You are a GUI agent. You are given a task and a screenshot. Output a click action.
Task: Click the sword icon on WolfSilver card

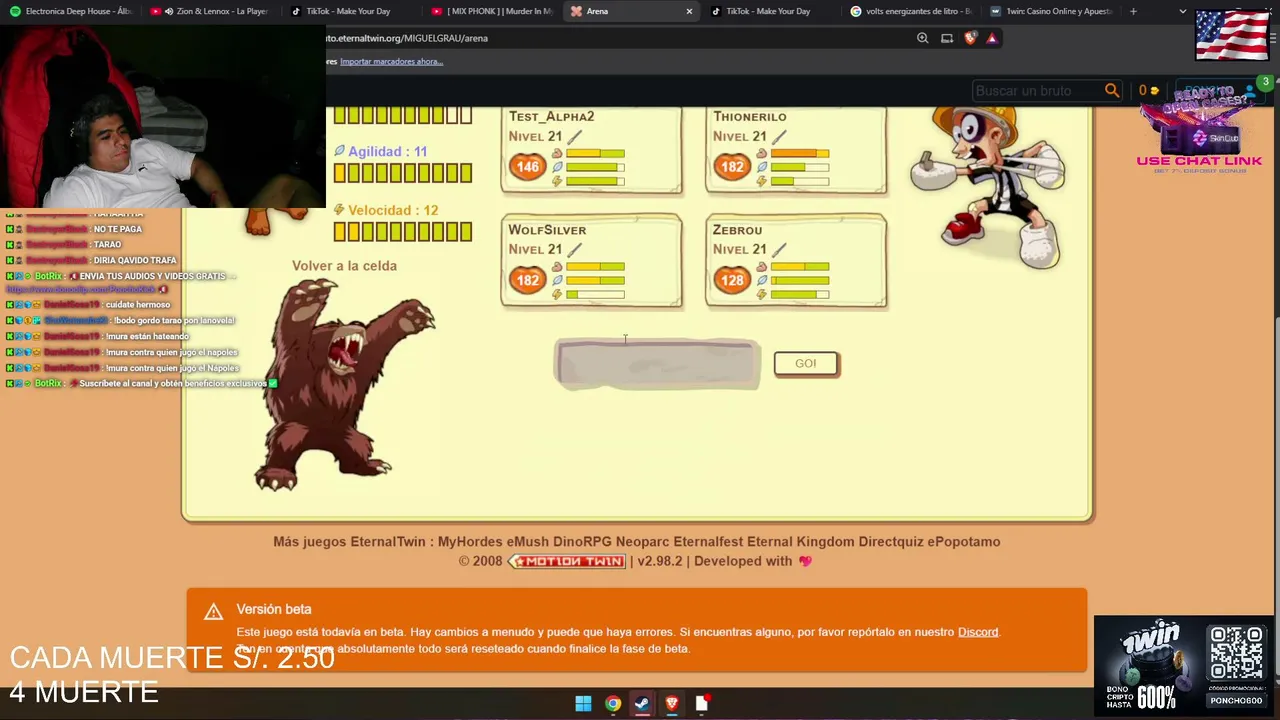pos(575,250)
